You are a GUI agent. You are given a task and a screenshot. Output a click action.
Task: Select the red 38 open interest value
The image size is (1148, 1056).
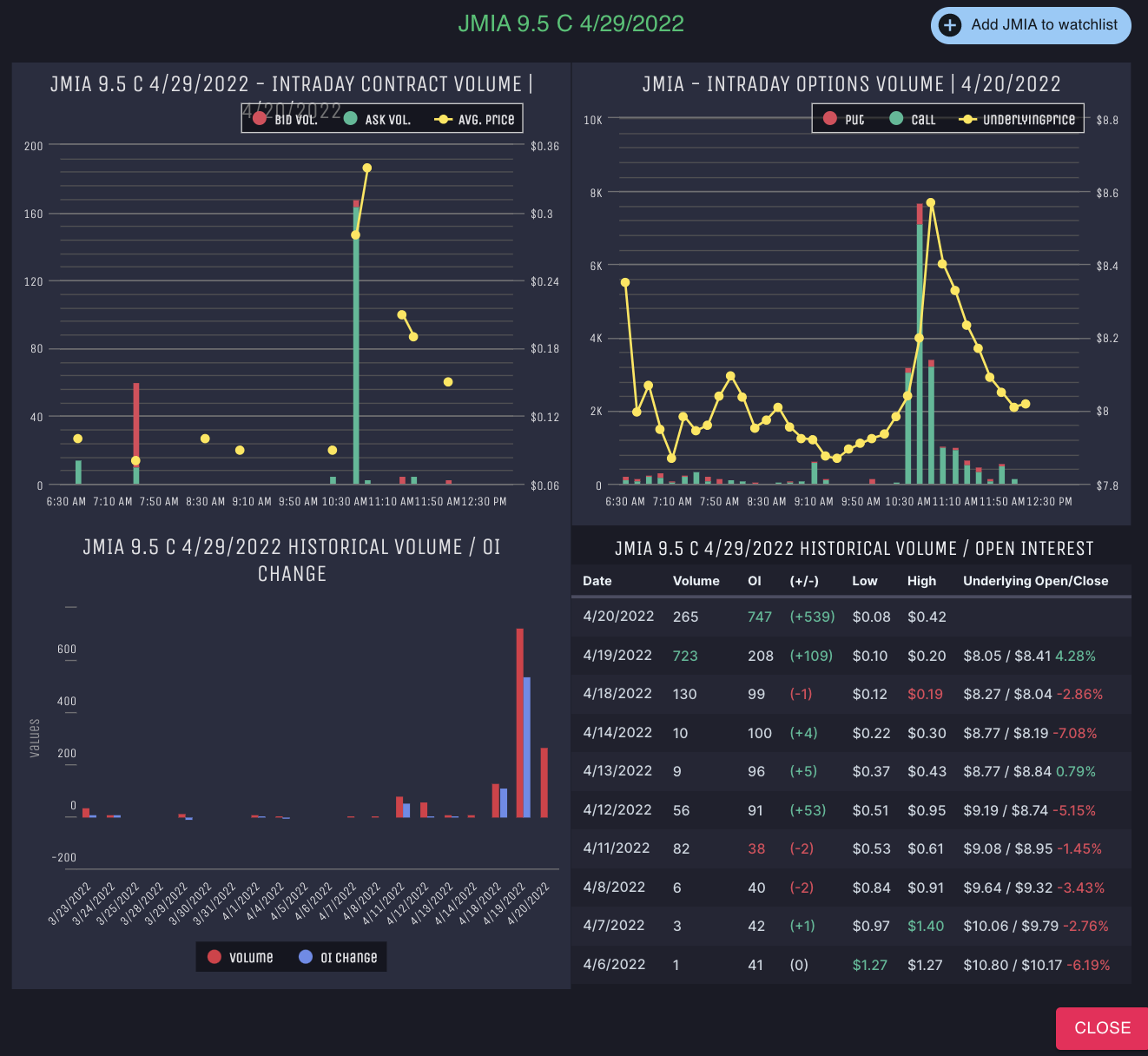tap(756, 848)
